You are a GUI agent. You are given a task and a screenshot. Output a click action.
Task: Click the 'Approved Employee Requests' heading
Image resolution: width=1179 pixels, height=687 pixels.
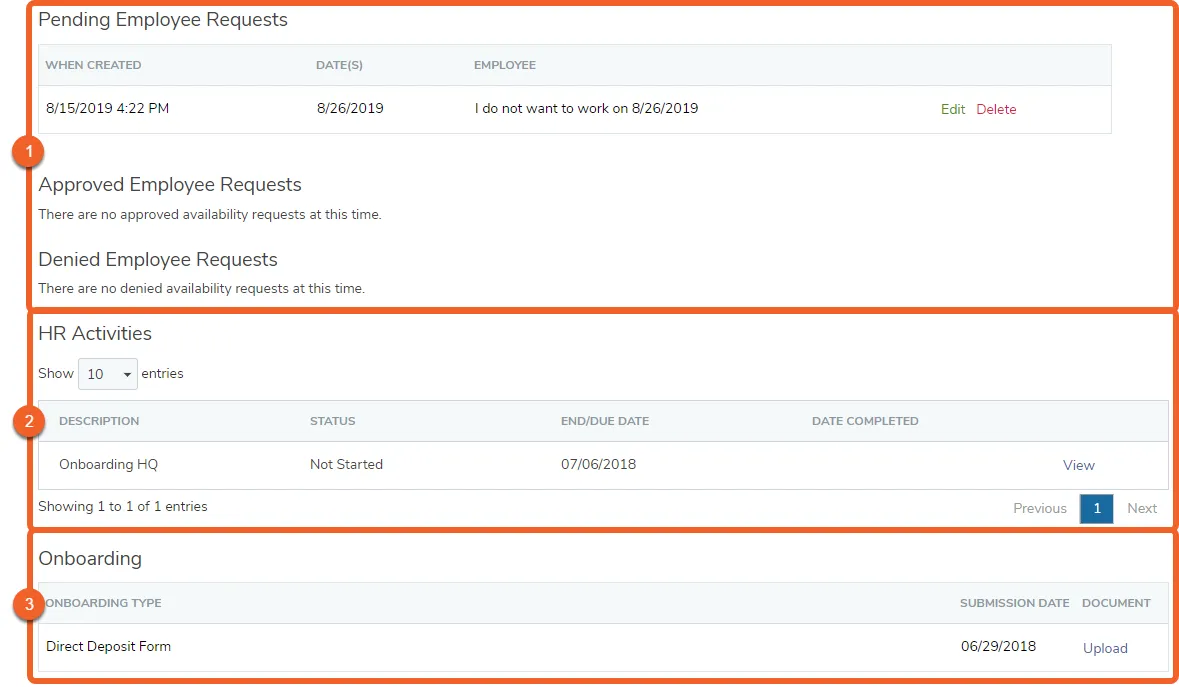[x=170, y=185]
